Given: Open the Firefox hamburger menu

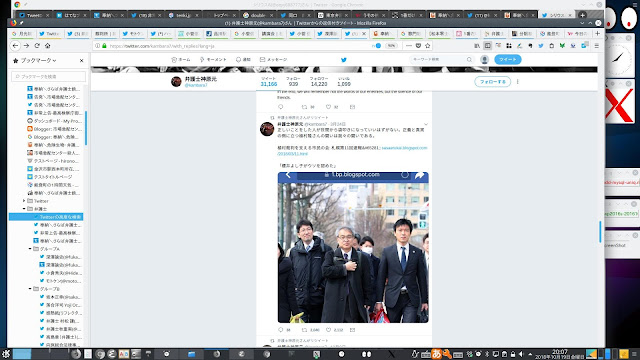Looking at the screenshot, I should [x=596, y=46].
